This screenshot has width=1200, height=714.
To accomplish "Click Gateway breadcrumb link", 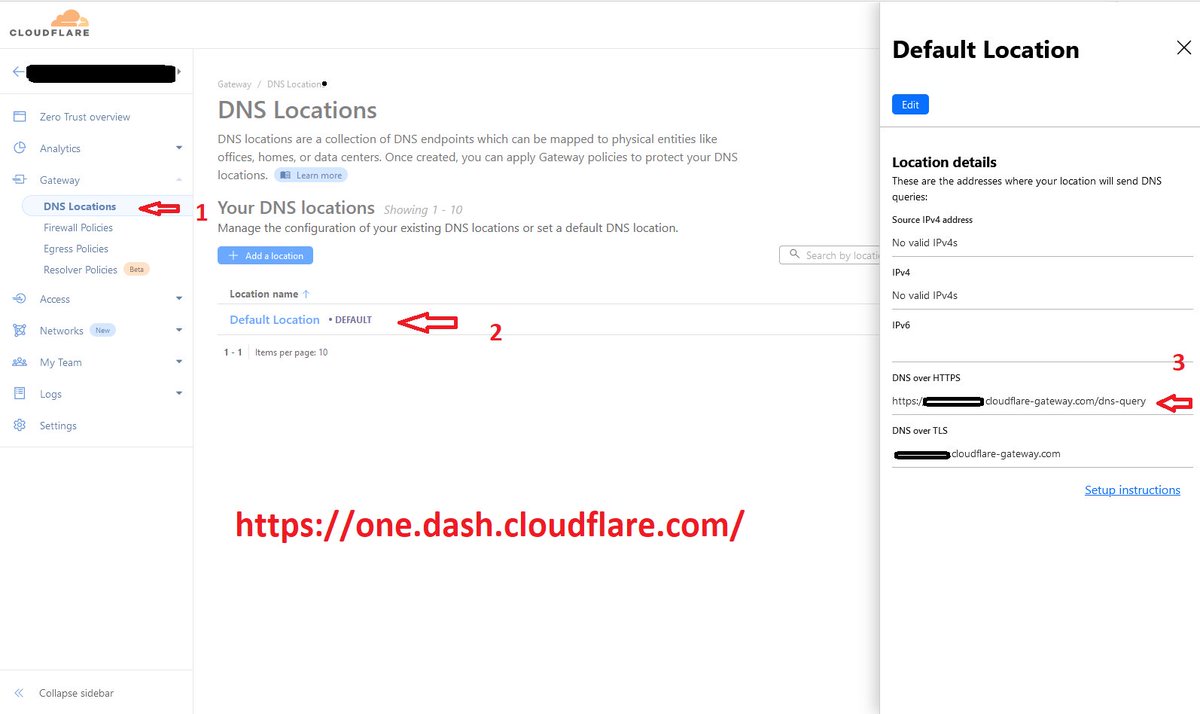I will 235,84.
